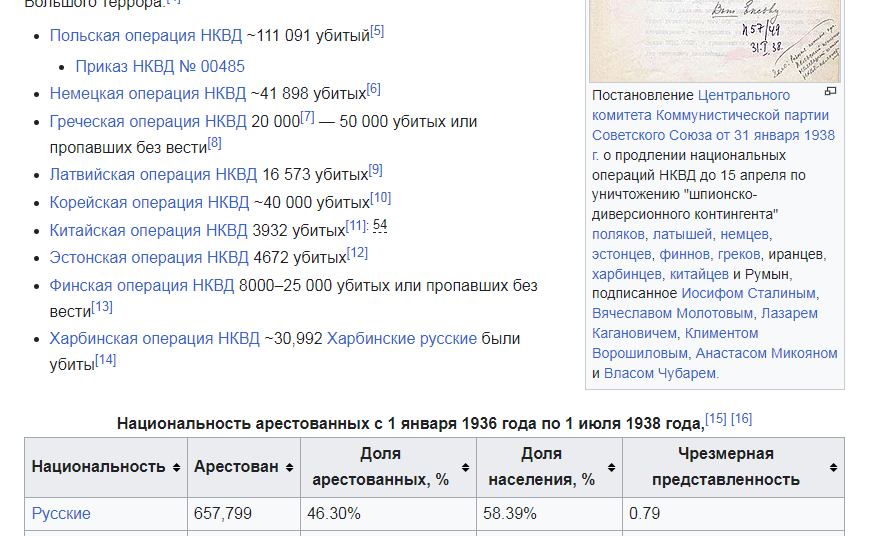Follow китайцев link in caption
This screenshot has height=536, width=873.
click(699, 274)
